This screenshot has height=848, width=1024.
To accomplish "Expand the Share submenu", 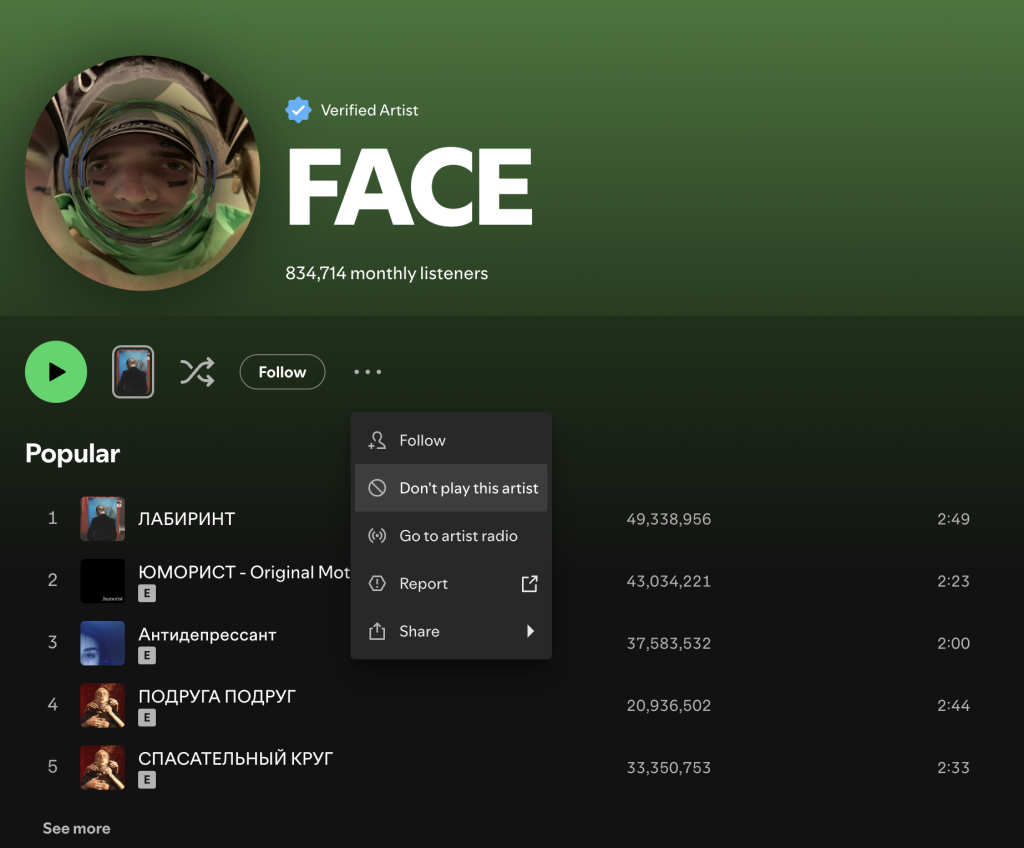I will tap(451, 631).
